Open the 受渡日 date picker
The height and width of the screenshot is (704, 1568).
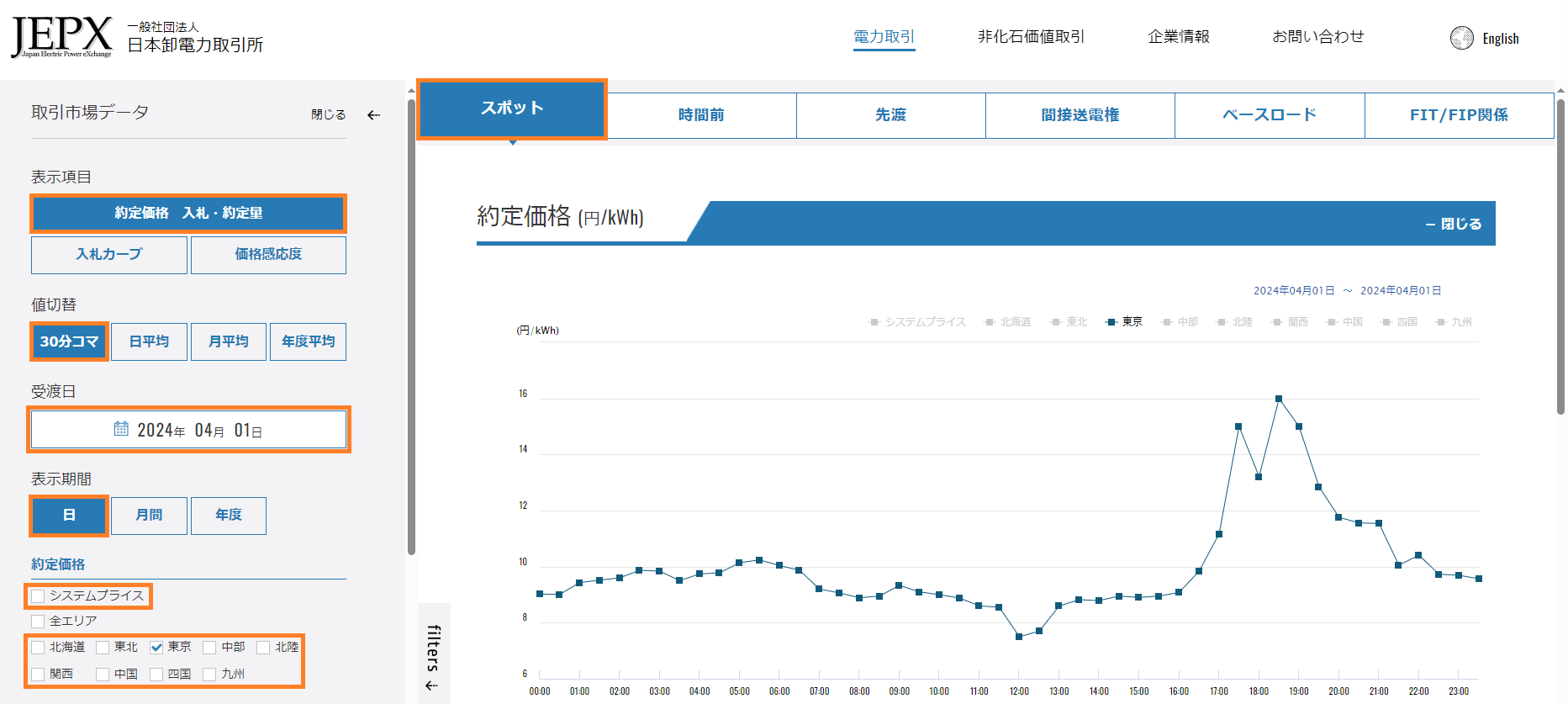pyautogui.click(x=188, y=430)
